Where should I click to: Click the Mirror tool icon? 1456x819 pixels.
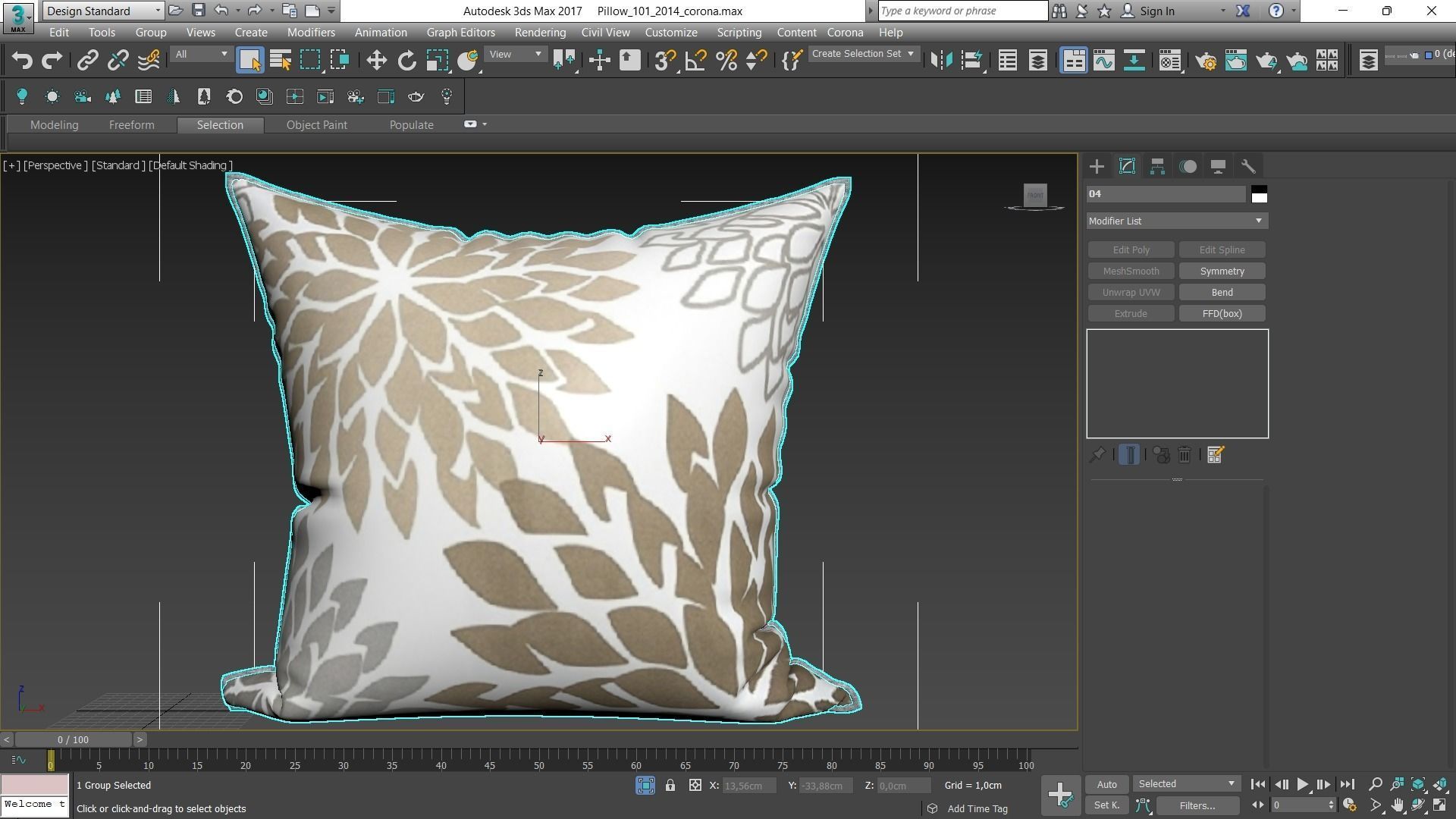941,61
